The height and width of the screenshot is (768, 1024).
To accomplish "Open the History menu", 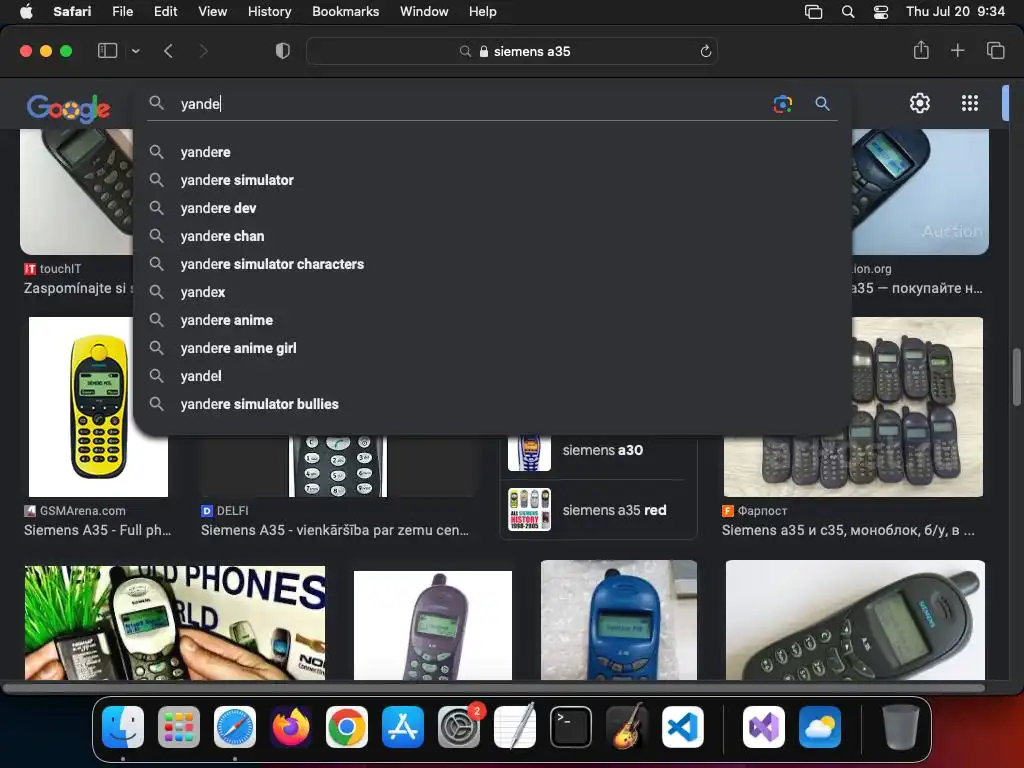I will [x=269, y=11].
